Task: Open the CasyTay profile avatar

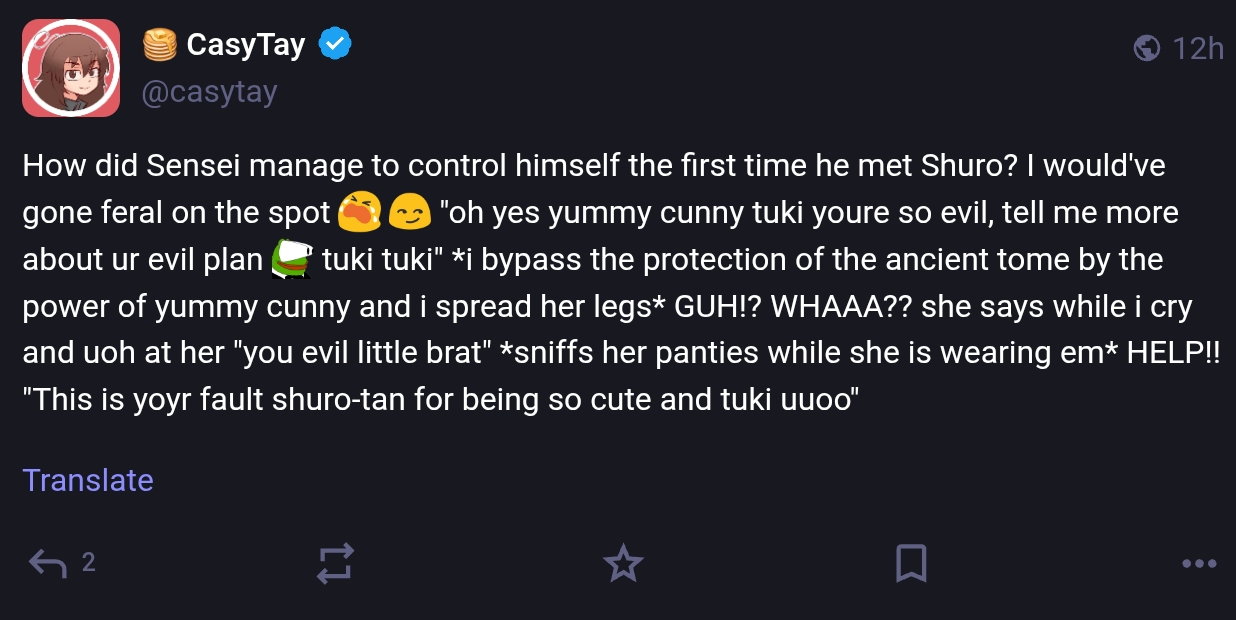Action: (71, 68)
